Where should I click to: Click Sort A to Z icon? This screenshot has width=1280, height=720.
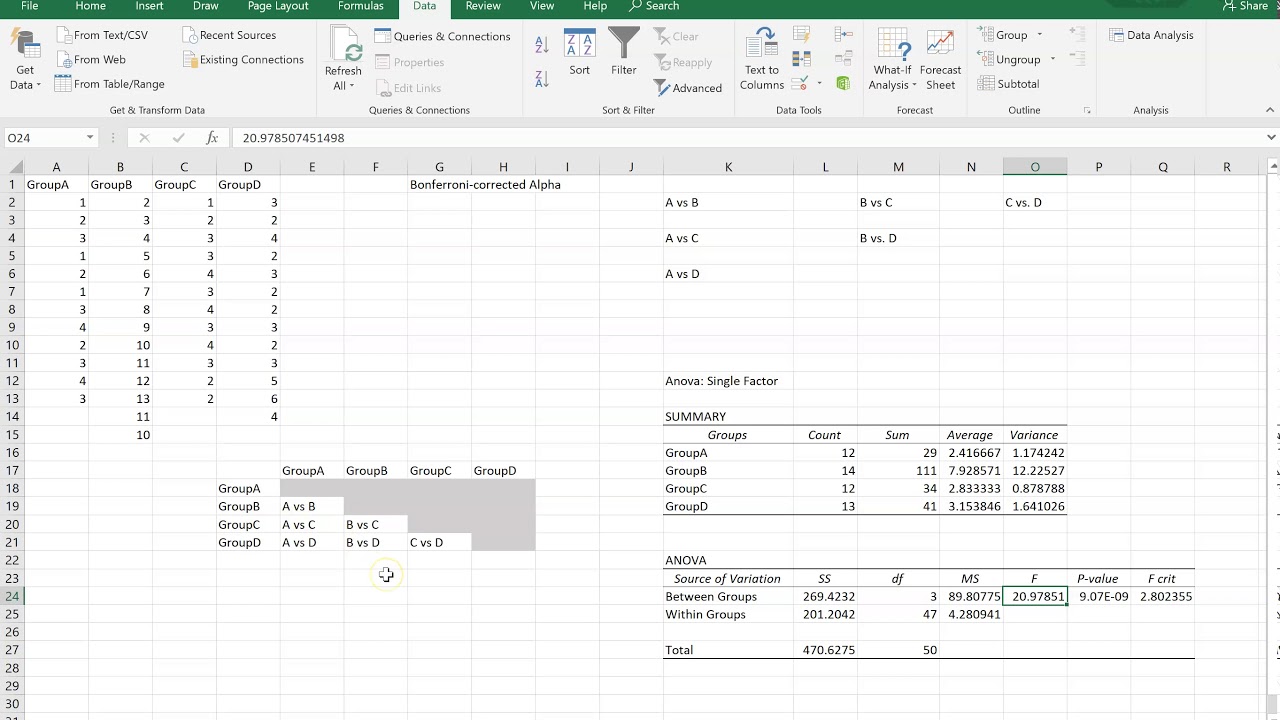[x=542, y=45]
